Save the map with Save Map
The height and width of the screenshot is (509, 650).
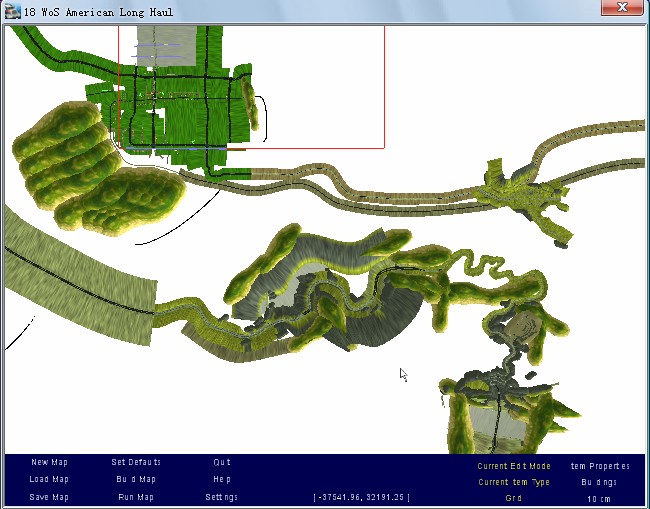point(49,497)
